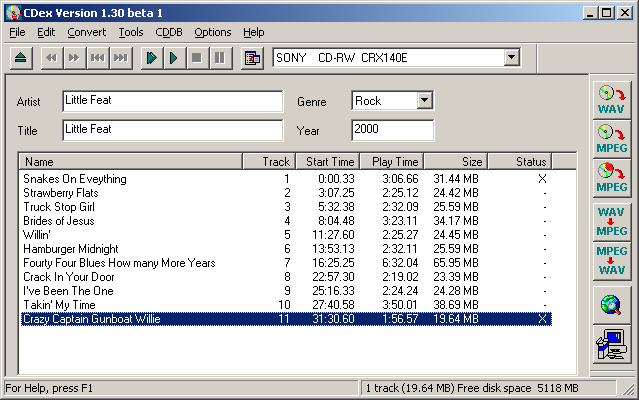
Task: Click the fast forward toolbar button
Action: pyautogui.click(x=74, y=58)
